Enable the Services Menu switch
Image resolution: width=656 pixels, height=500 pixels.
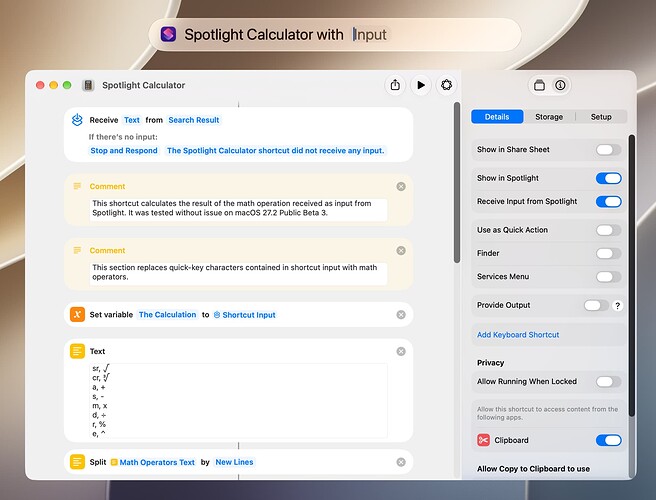[x=608, y=277]
